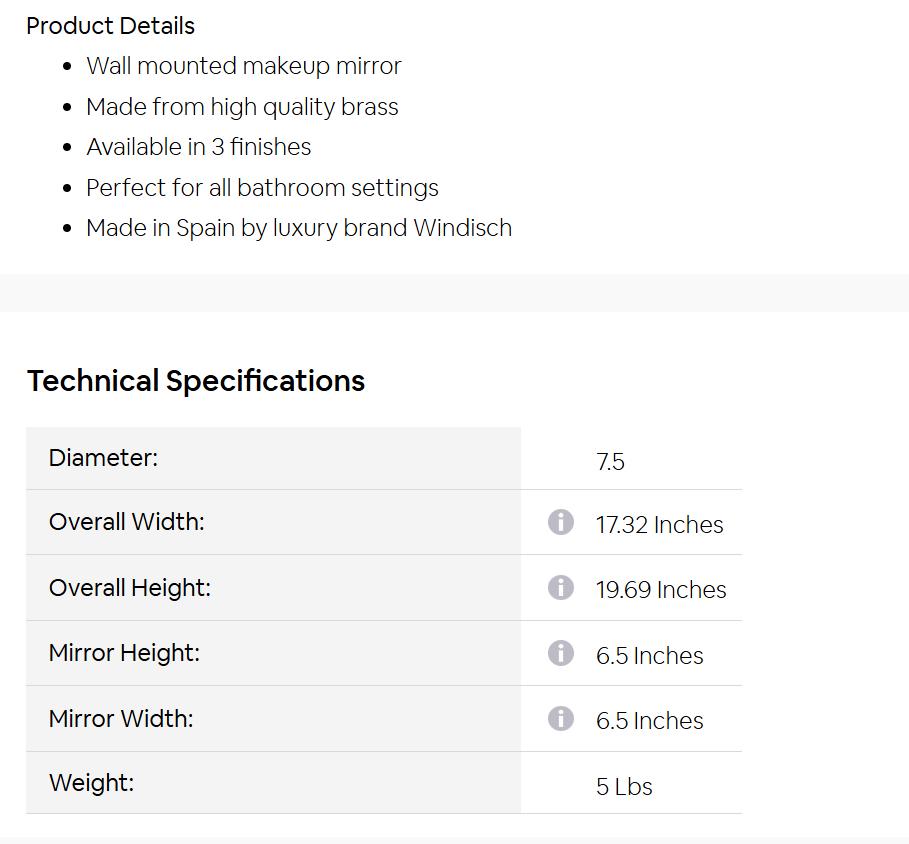Select the Technical Specifications heading
909x844 pixels.
pos(196,381)
